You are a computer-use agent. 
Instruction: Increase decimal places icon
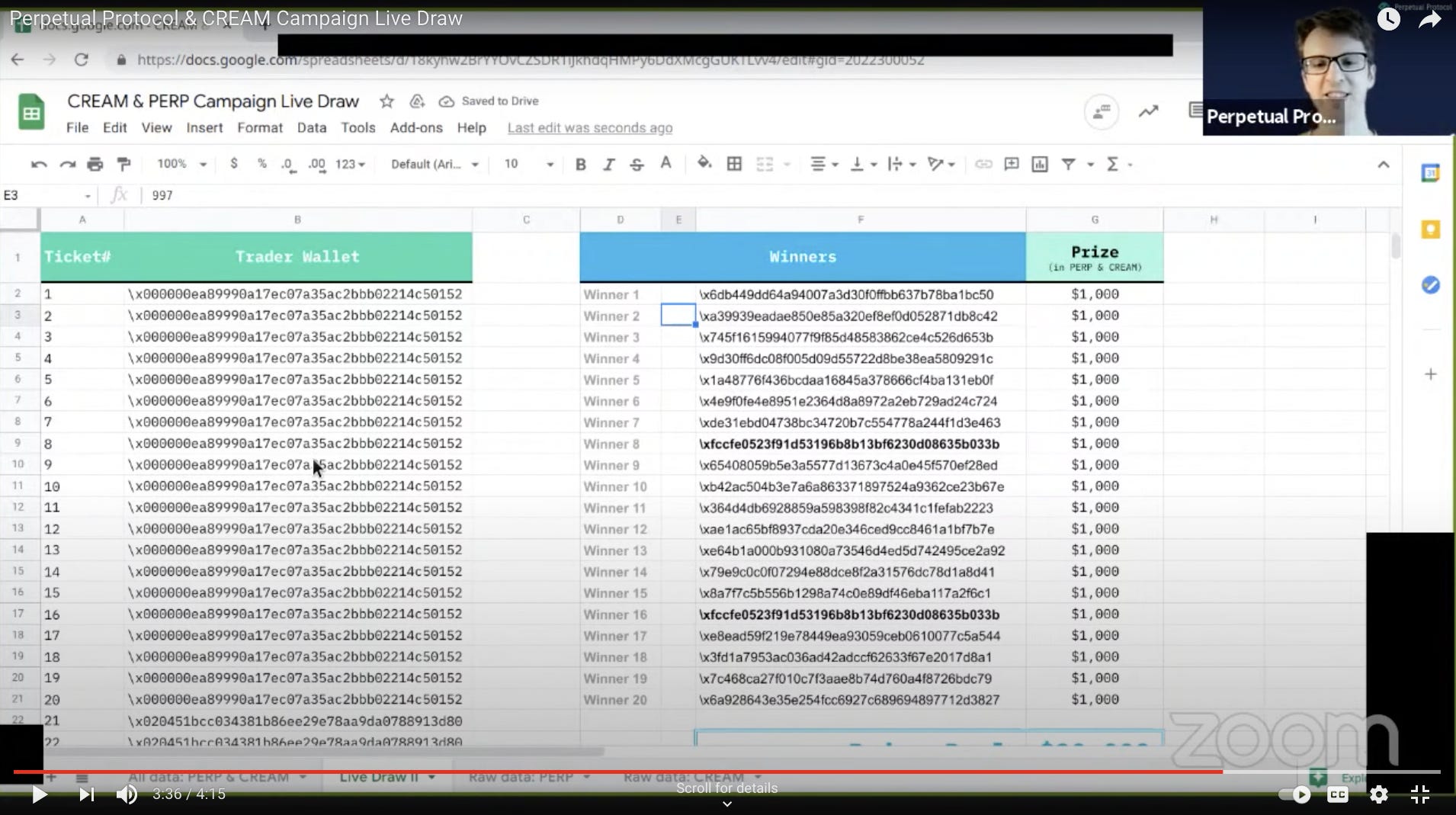(317, 164)
